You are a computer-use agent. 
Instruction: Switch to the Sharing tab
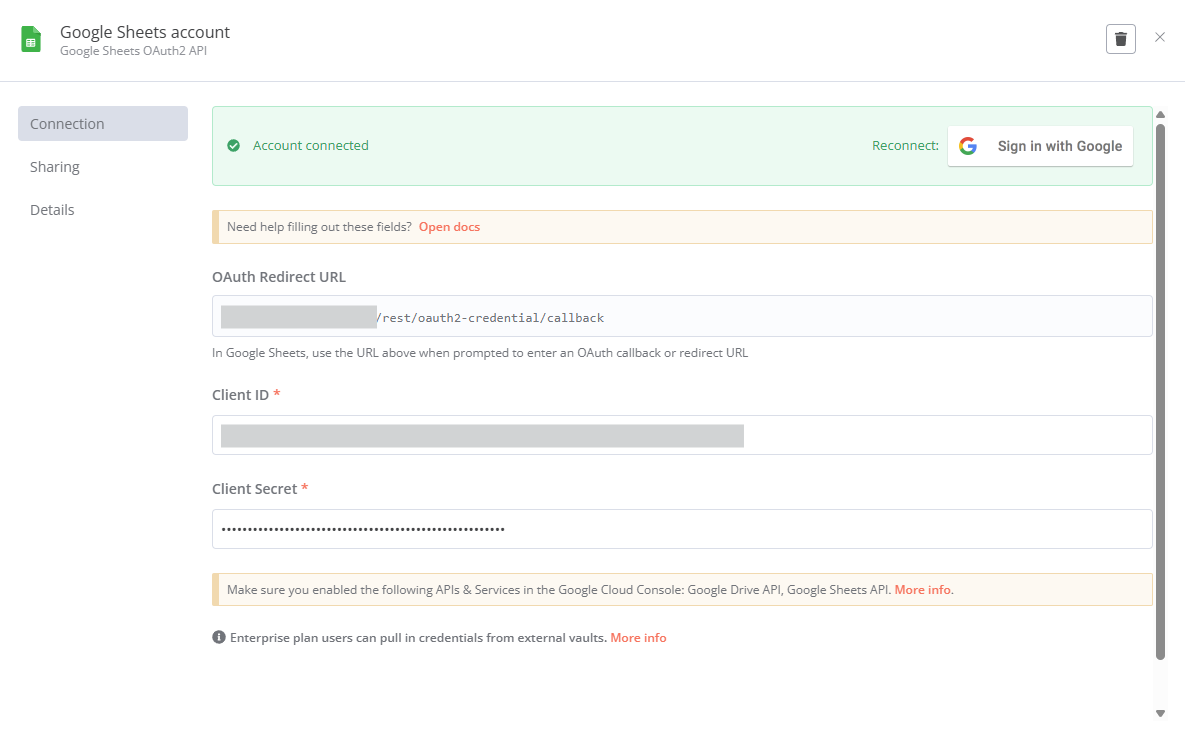coord(54,167)
